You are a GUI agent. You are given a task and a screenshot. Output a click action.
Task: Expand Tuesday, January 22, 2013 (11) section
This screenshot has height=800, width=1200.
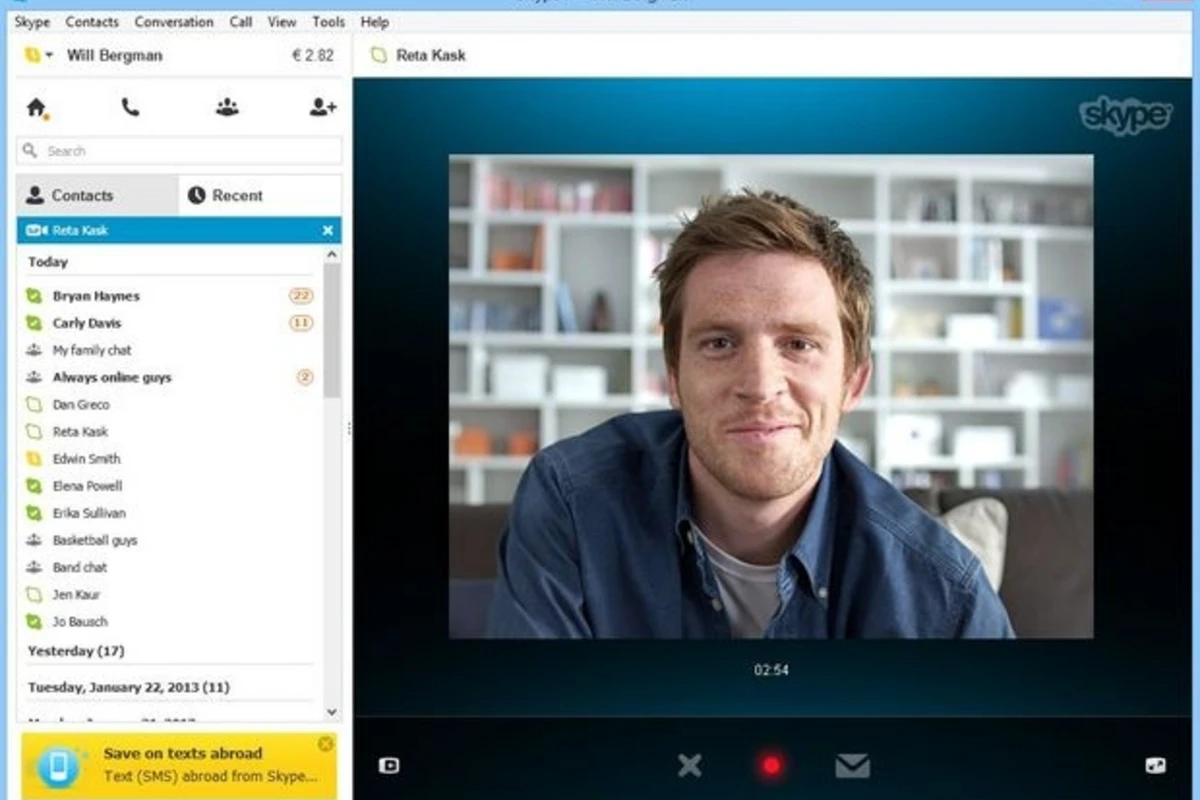[128, 687]
